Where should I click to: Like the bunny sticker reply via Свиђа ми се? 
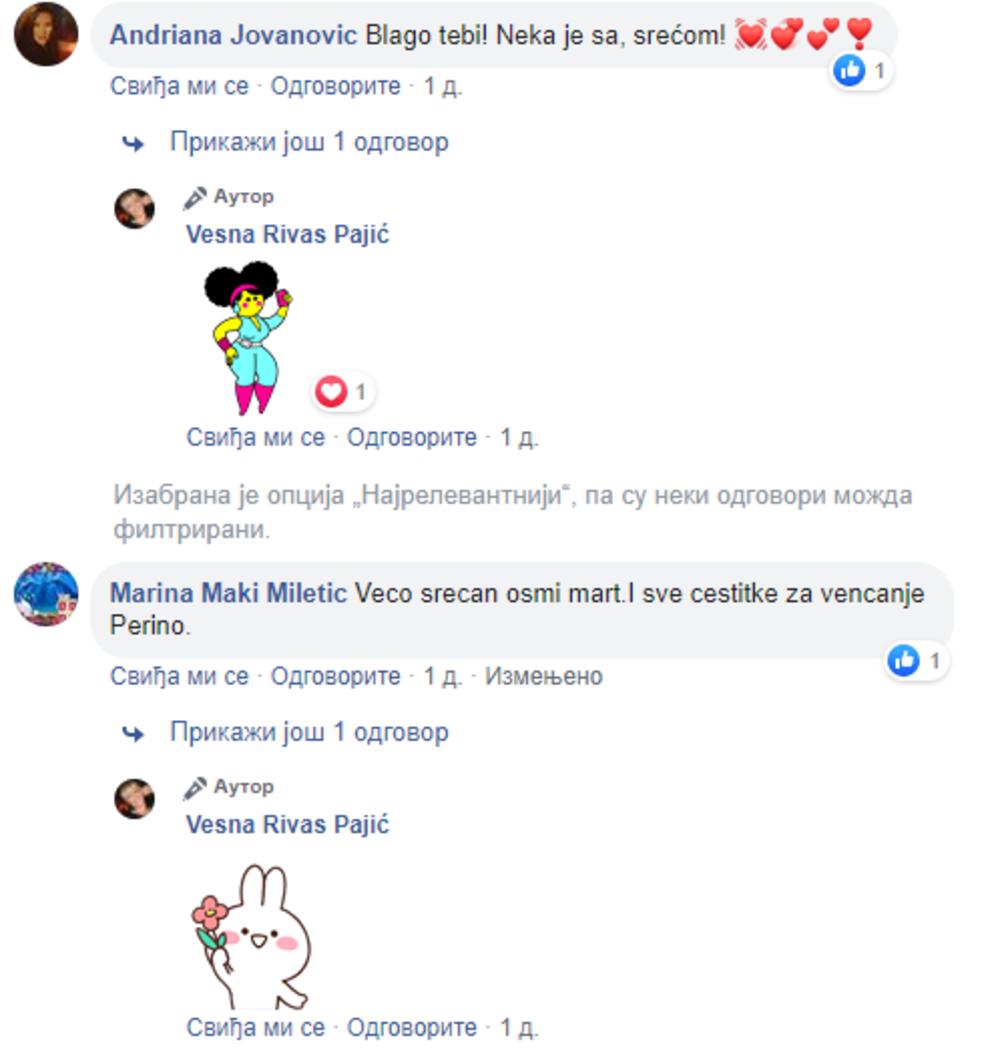pyautogui.click(x=256, y=1027)
